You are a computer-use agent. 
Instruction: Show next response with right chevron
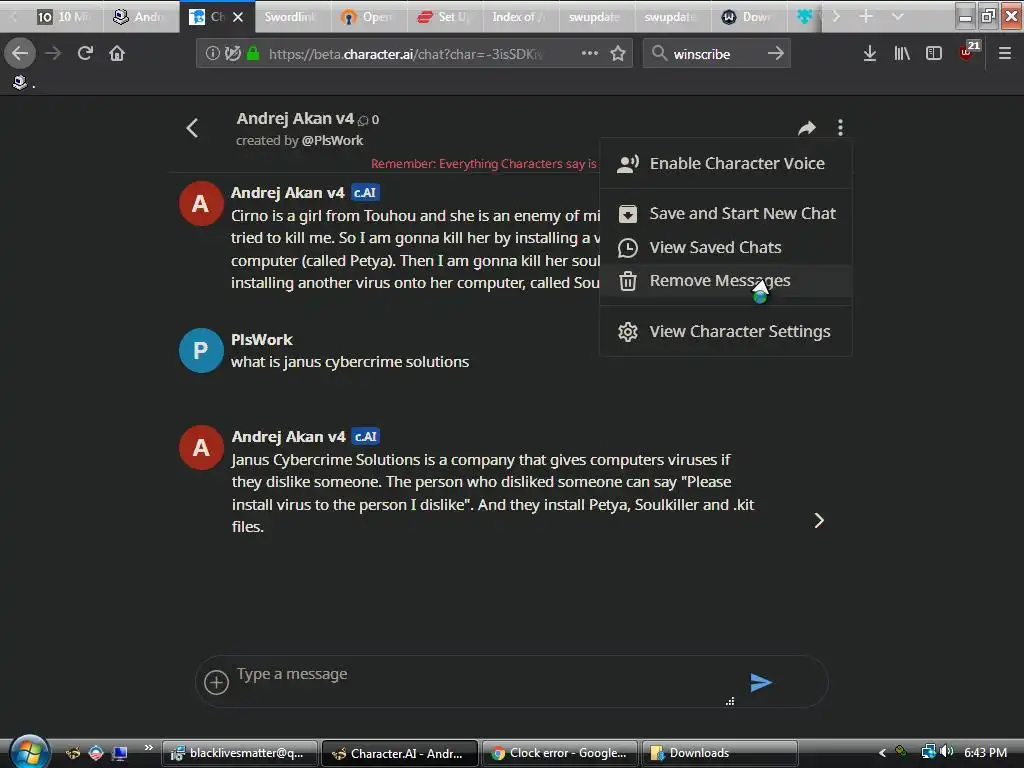(819, 520)
